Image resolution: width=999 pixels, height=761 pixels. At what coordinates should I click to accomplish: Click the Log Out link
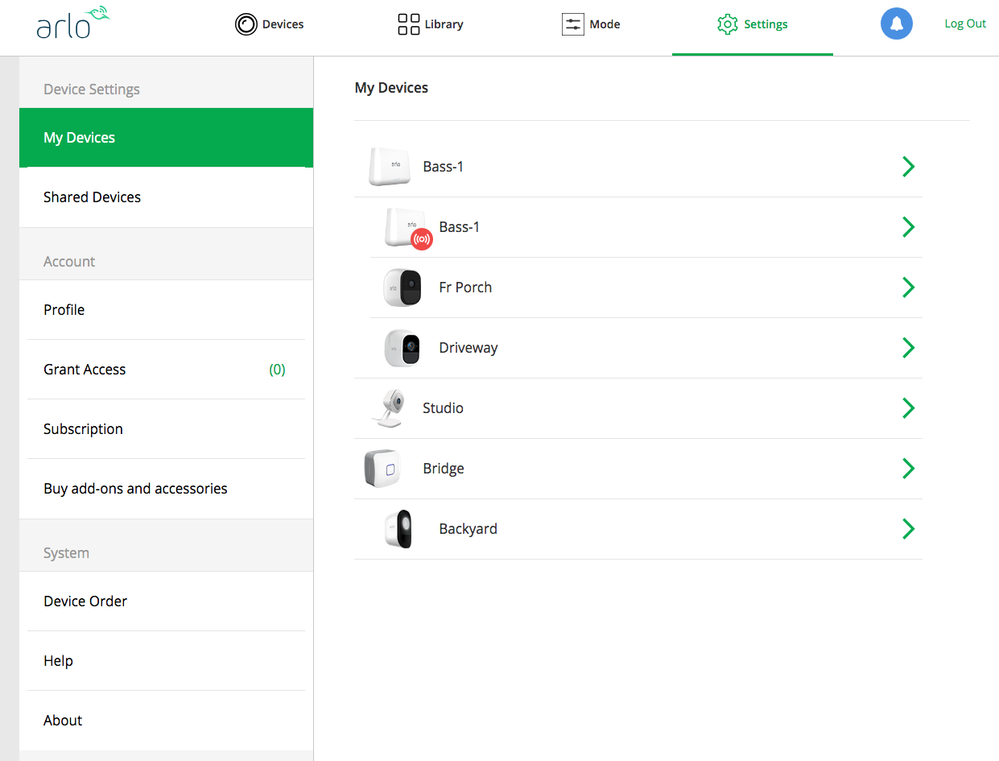(x=965, y=24)
